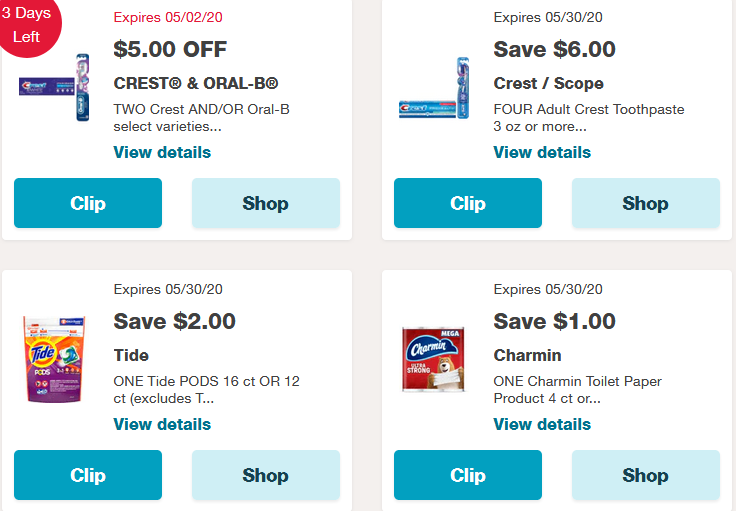The image size is (736, 511).
Task: Clip the Save $6.00 Crest / Scope coupon
Action: point(467,203)
